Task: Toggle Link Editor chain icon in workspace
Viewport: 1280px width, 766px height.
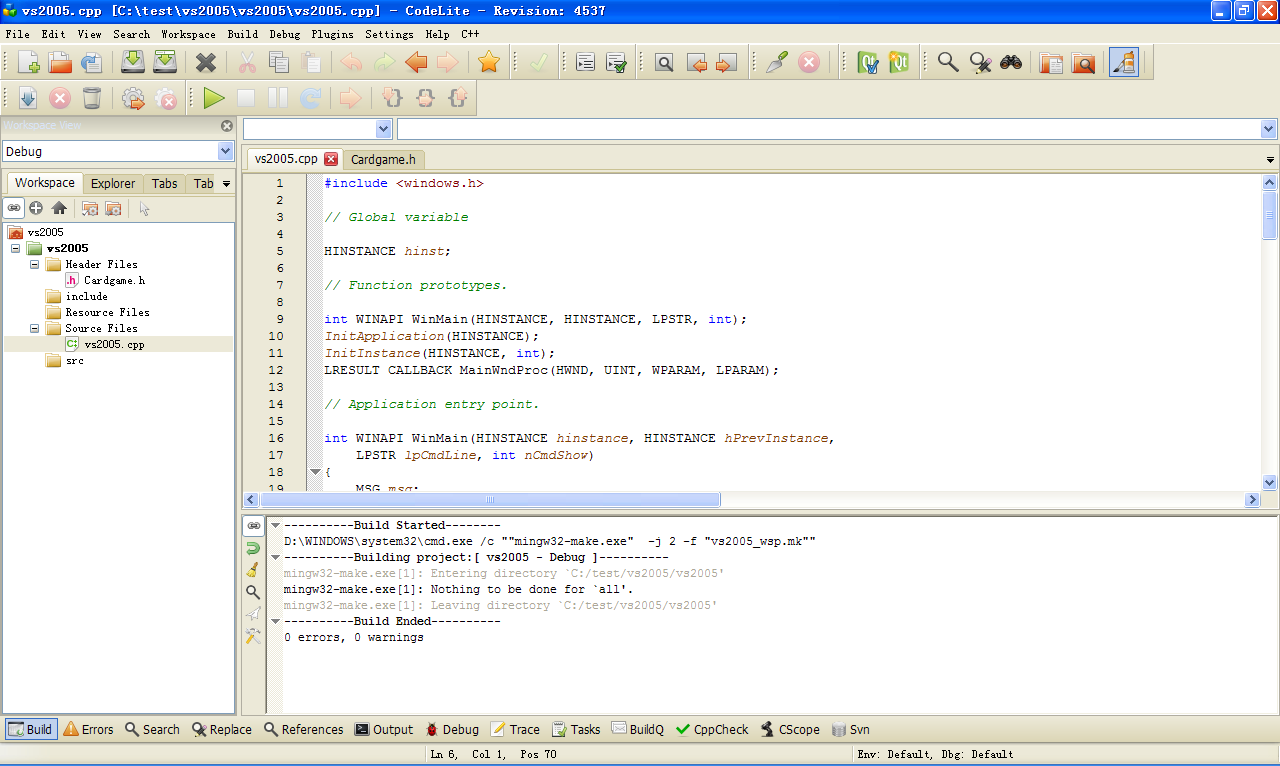Action: [14, 208]
